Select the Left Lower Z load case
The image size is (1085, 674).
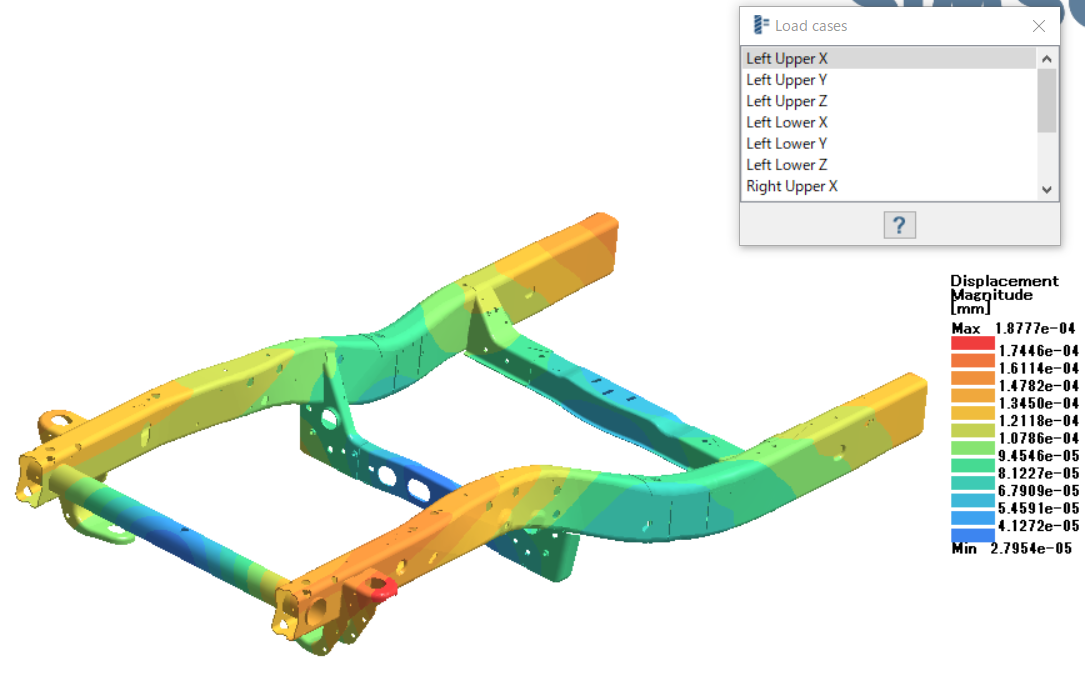(x=786, y=165)
